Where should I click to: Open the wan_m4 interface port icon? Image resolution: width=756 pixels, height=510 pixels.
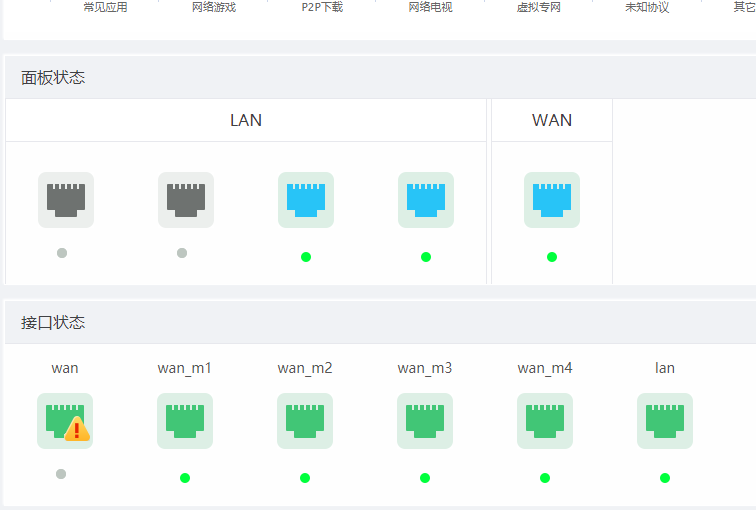(x=545, y=421)
